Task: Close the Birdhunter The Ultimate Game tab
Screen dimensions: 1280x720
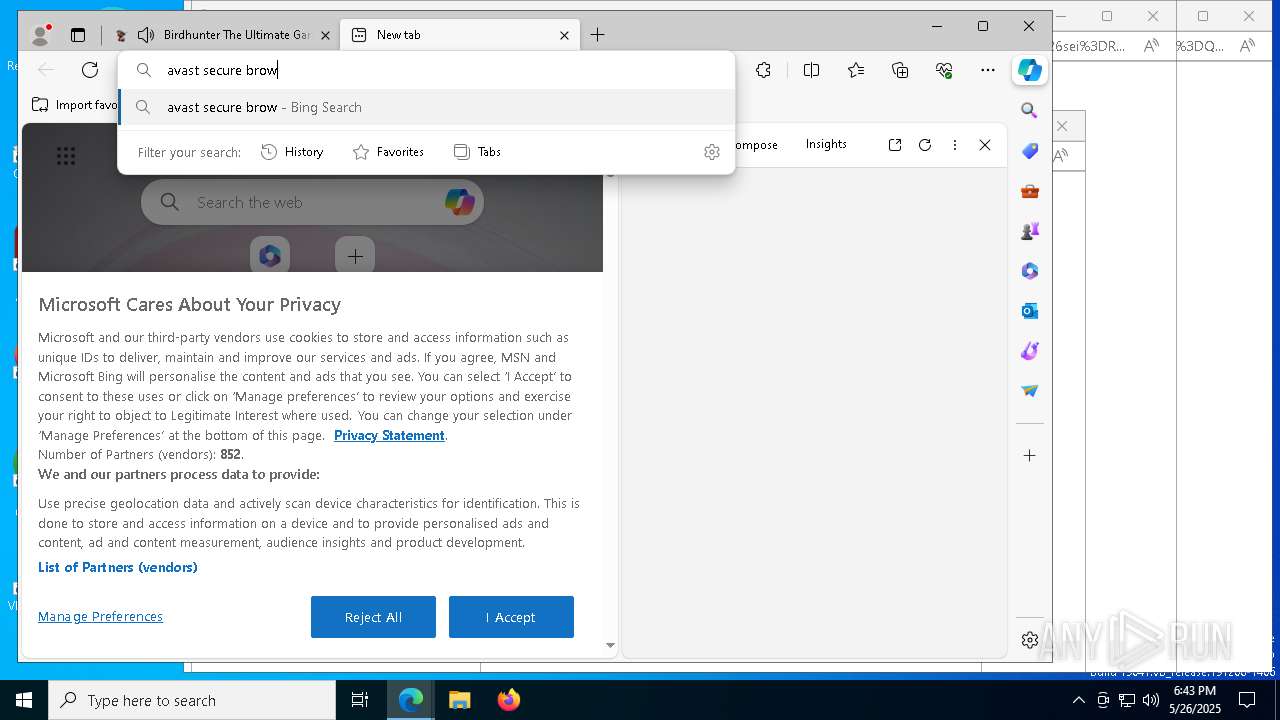Action: 325,35
